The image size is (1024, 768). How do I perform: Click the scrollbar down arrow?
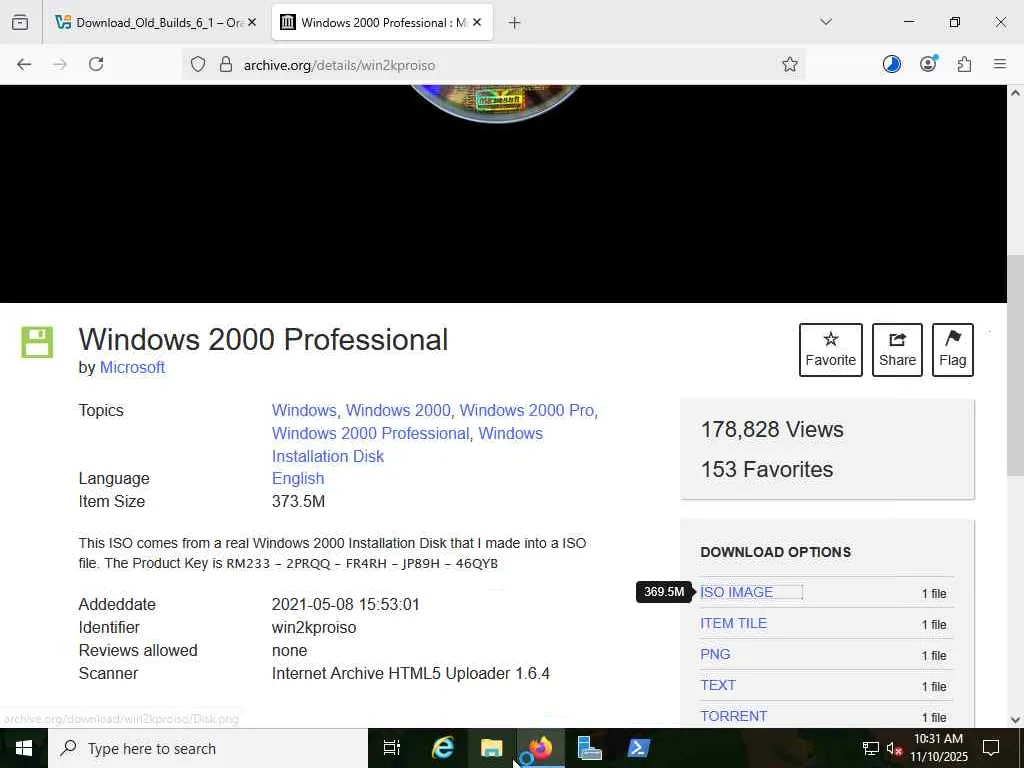[x=1015, y=720]
